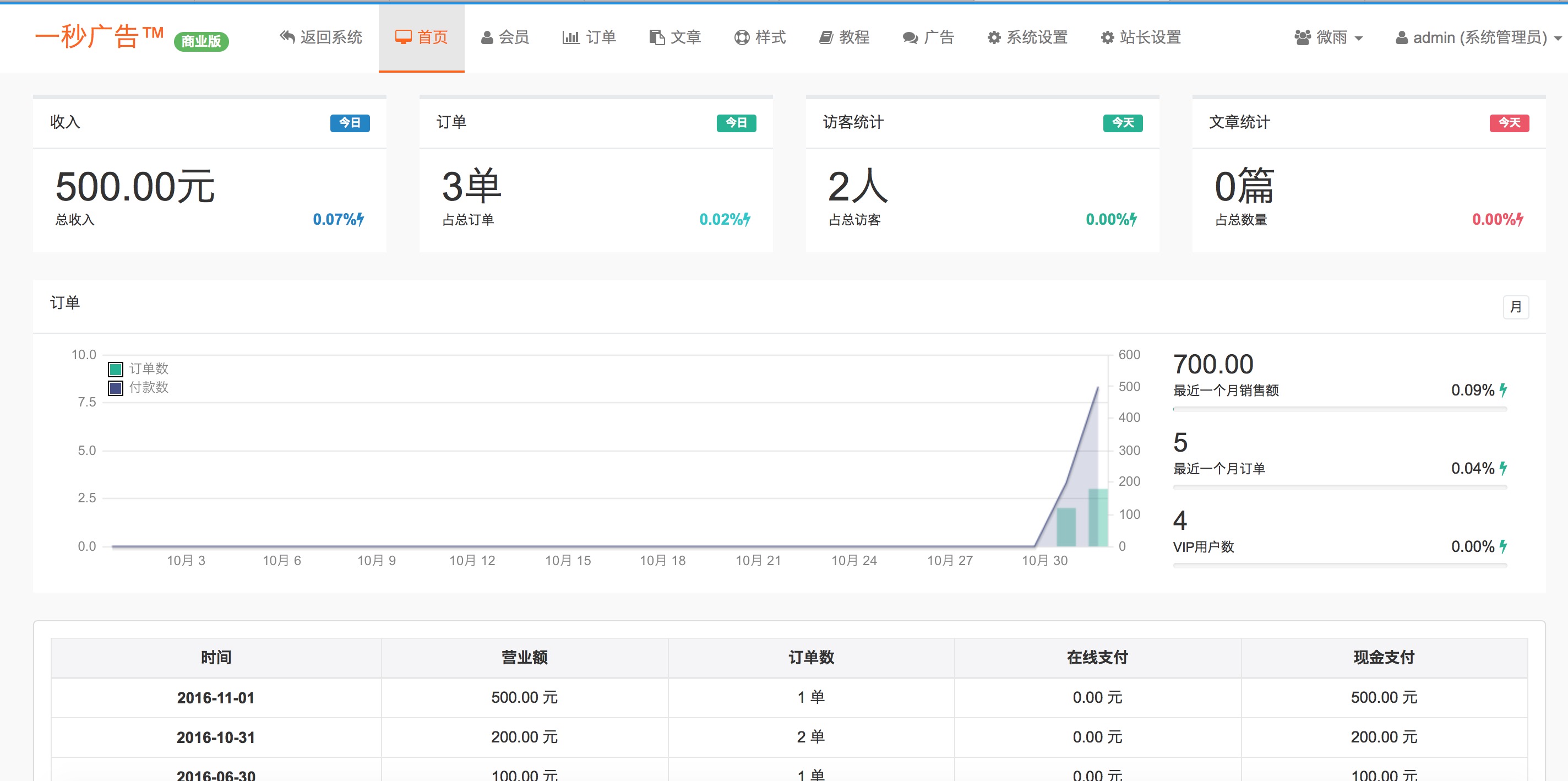Click the 2016-11-01 date cell
1568x781 pixels.
tap(216, 698)
